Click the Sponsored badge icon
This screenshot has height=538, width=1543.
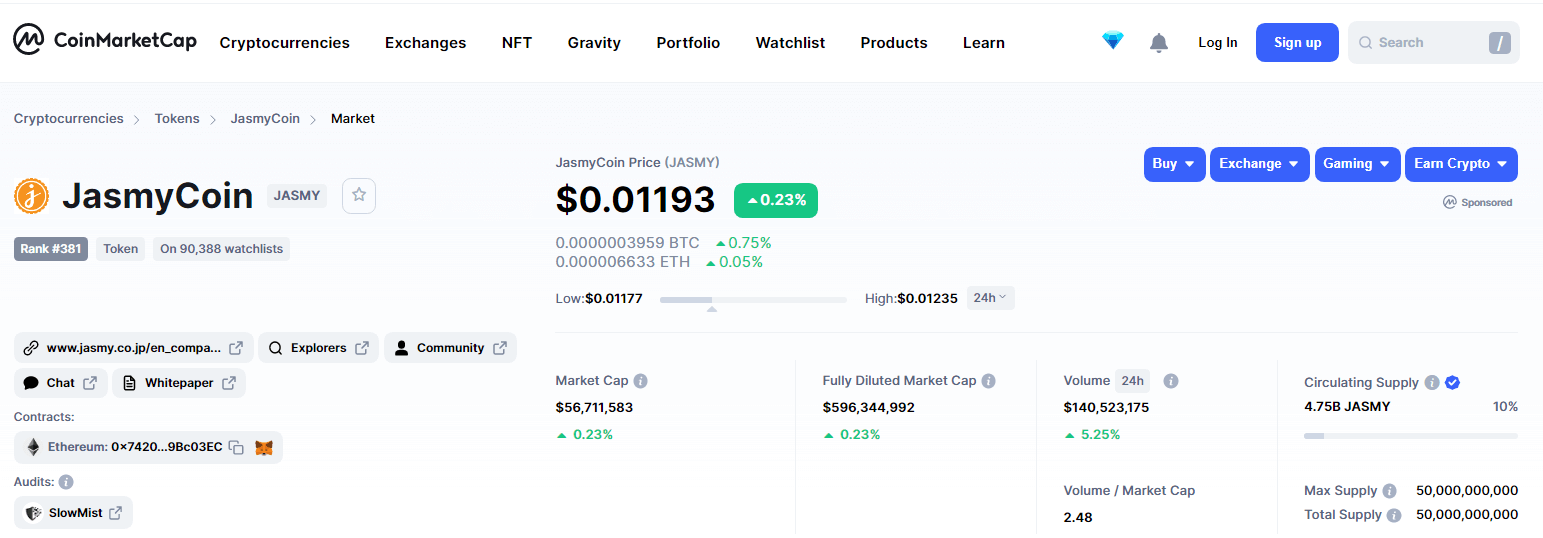pyautogui.click(x=1449, y=202)
